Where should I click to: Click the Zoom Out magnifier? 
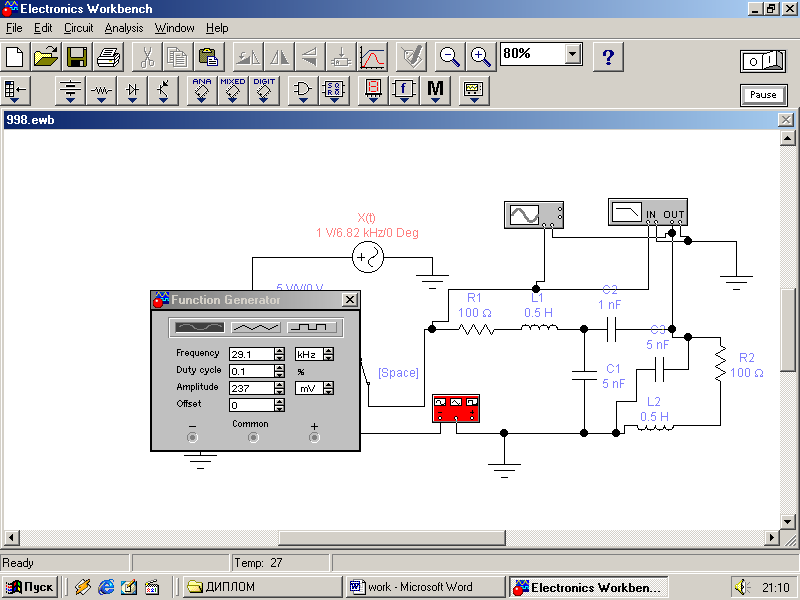click(x=449, y=57)
